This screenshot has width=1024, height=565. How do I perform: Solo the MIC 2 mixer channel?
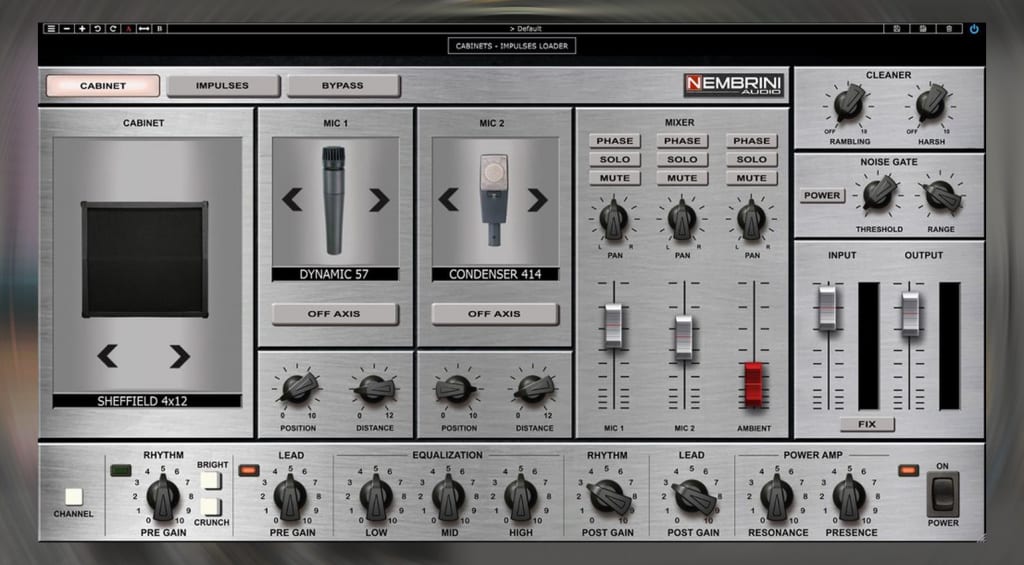[x=682, y=159]
